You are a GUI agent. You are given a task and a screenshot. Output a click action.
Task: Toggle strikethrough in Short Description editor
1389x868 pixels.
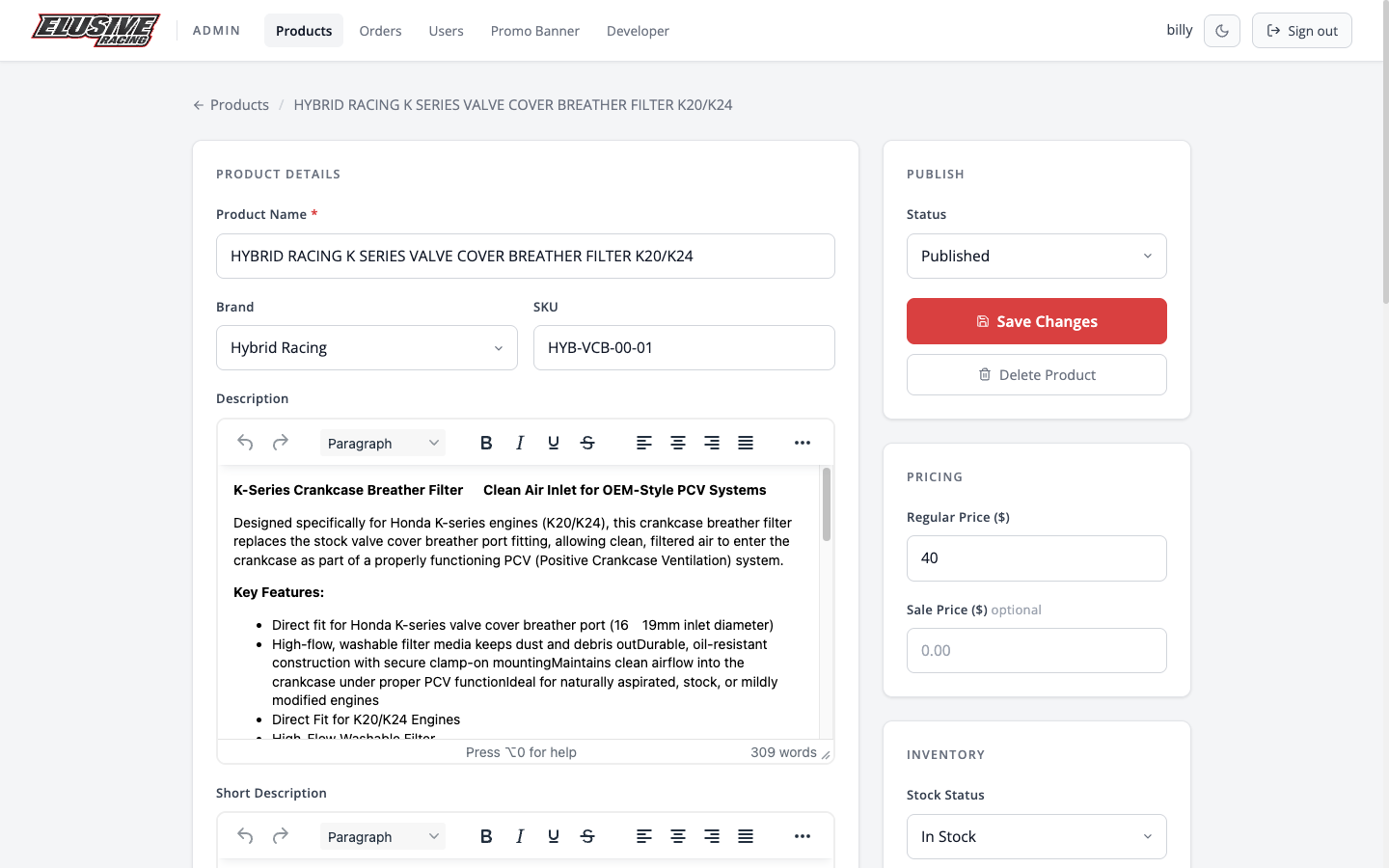[587, 836]
